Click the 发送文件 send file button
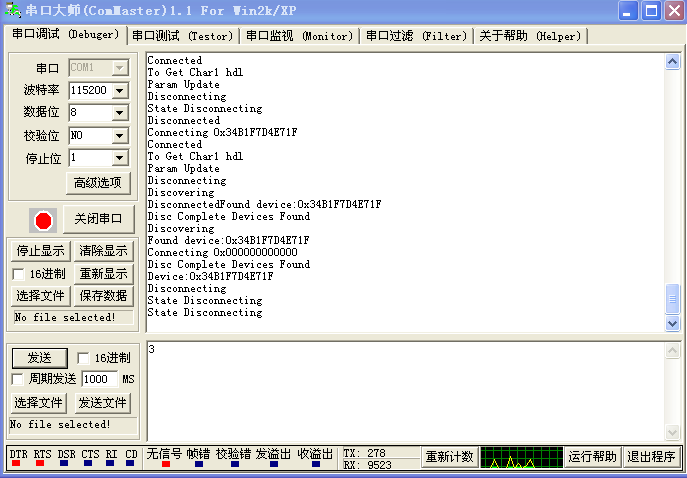Viewport: 687px width, 478px height. click(102, 403)
